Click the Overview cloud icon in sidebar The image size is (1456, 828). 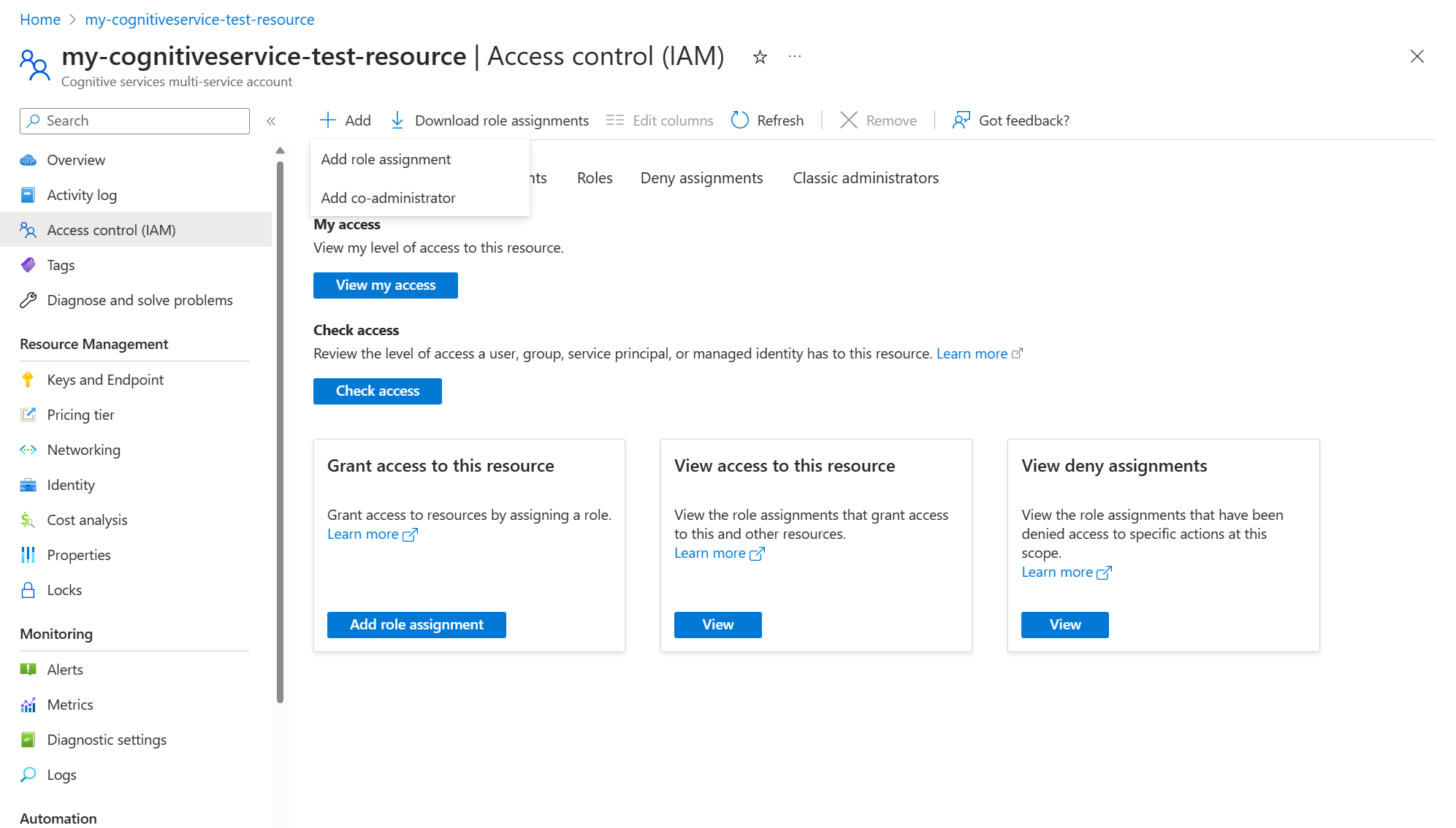tap(28, 160)
